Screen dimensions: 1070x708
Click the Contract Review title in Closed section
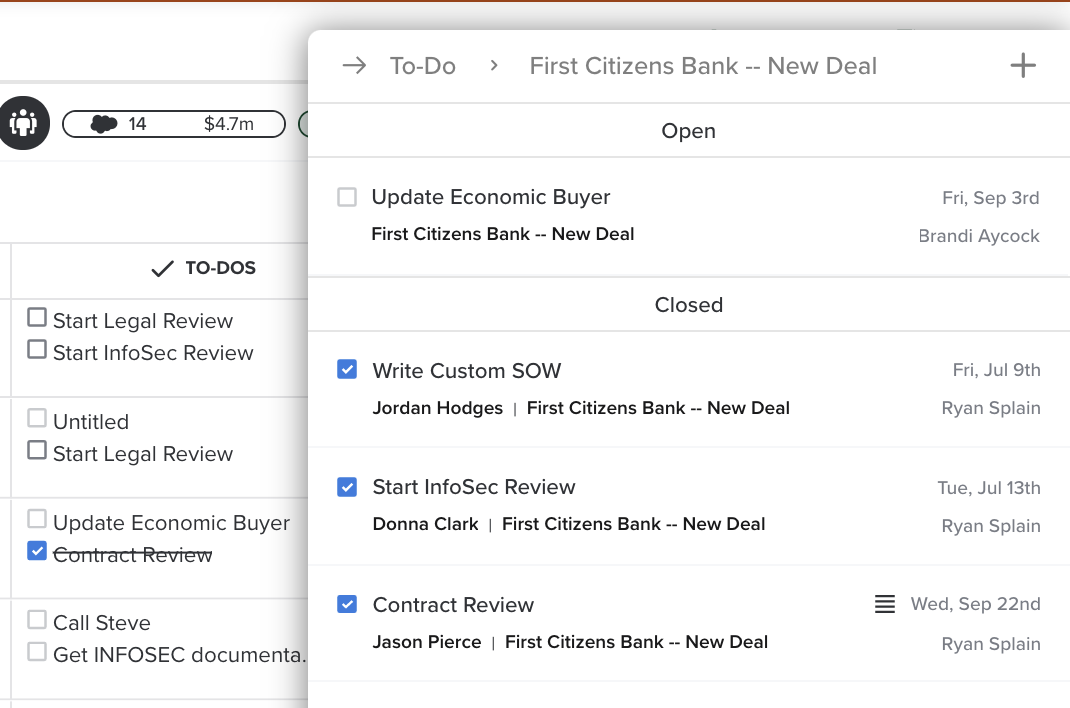453,604
